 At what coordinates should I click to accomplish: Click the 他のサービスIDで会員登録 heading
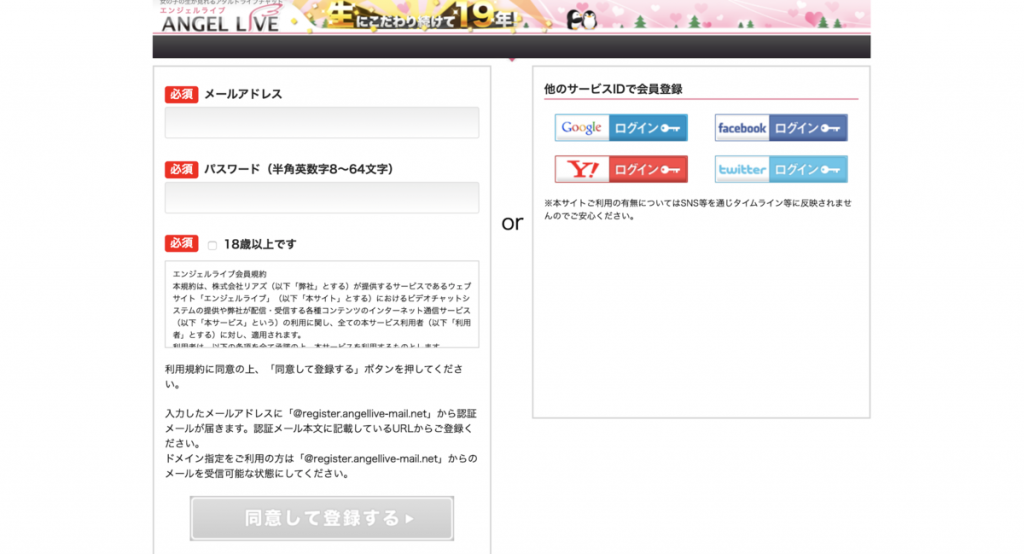613,89
